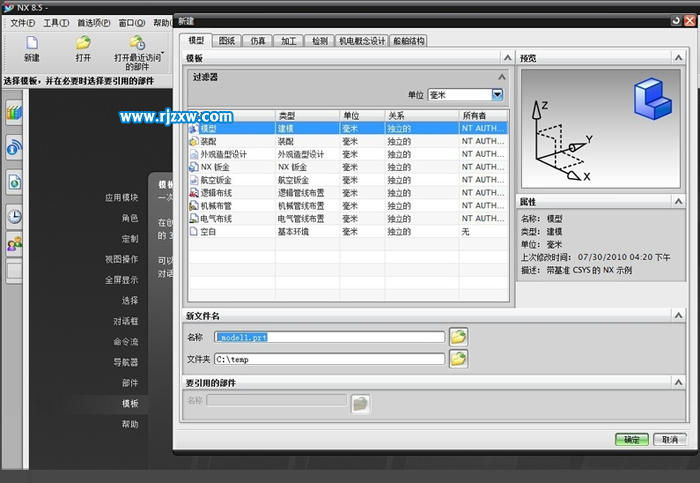Click the 电气布线 template icon

(x=193, y=219)
